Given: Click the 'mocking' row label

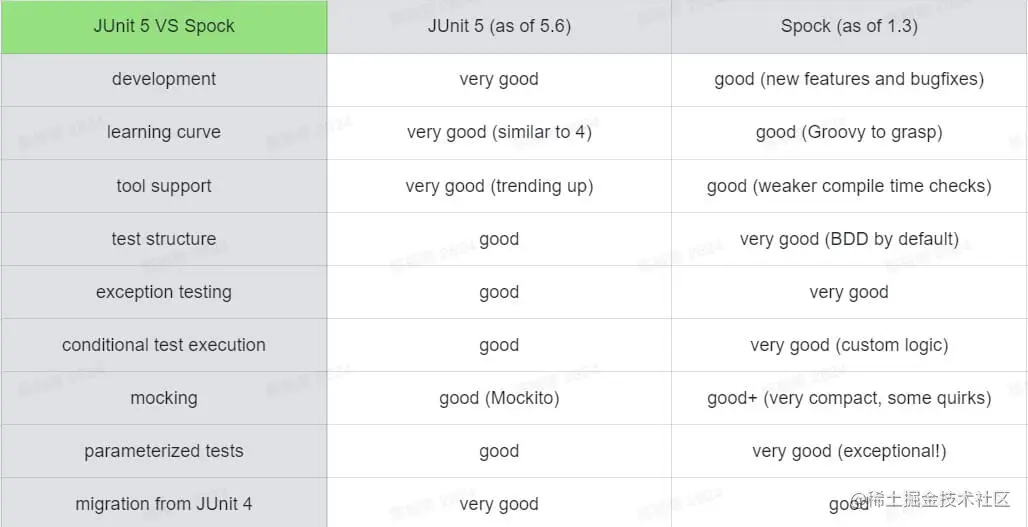Looking at the screenshot, I should coord(164,399).
